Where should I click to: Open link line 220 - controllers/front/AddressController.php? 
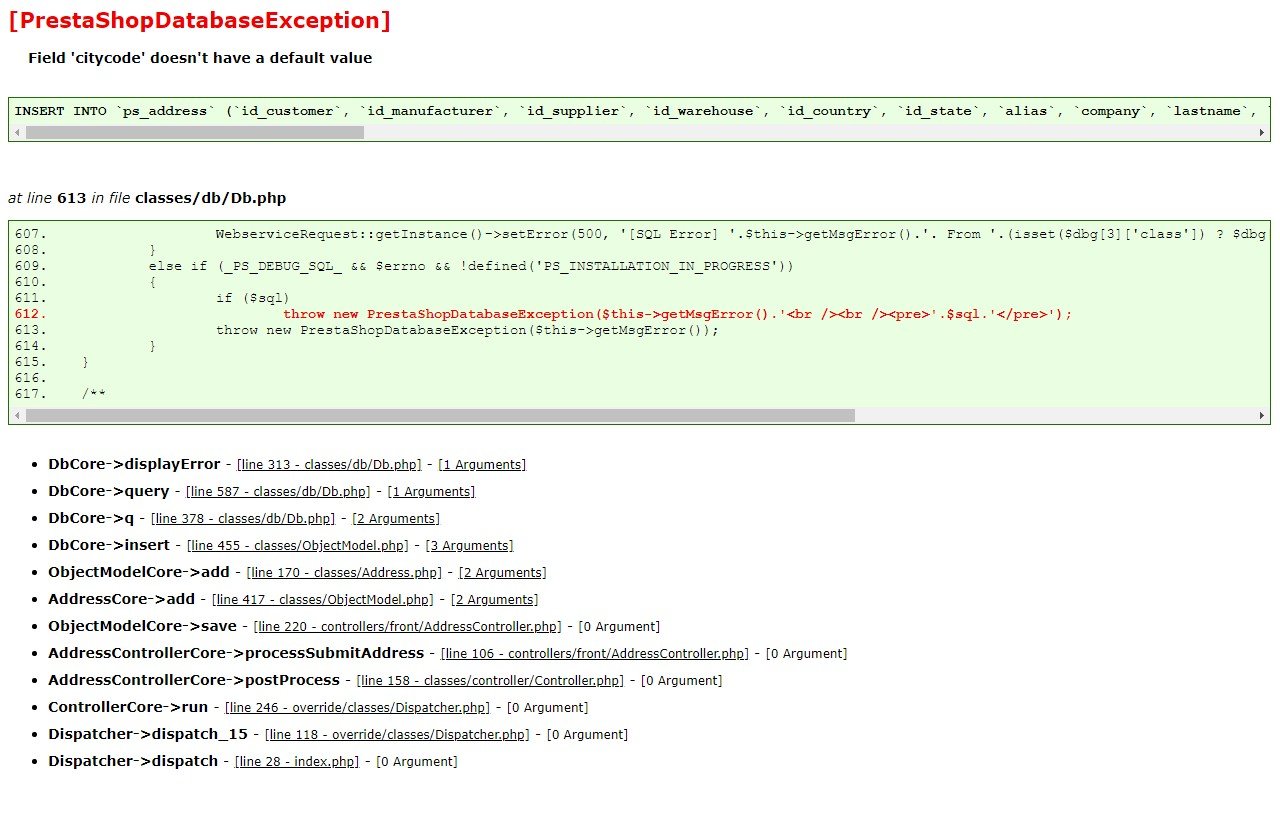pos(407,627)
